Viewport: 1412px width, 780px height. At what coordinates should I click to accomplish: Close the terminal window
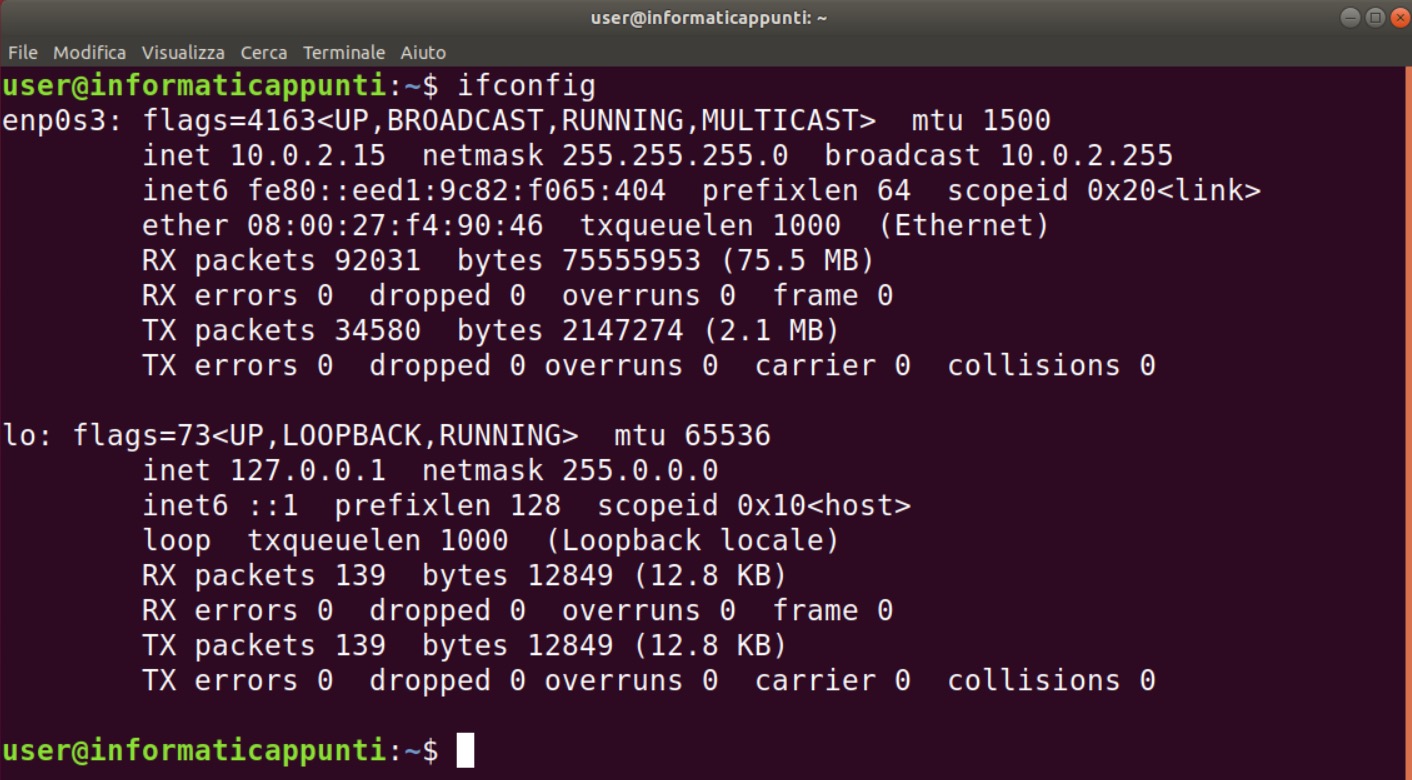[x=1399, y=17]
